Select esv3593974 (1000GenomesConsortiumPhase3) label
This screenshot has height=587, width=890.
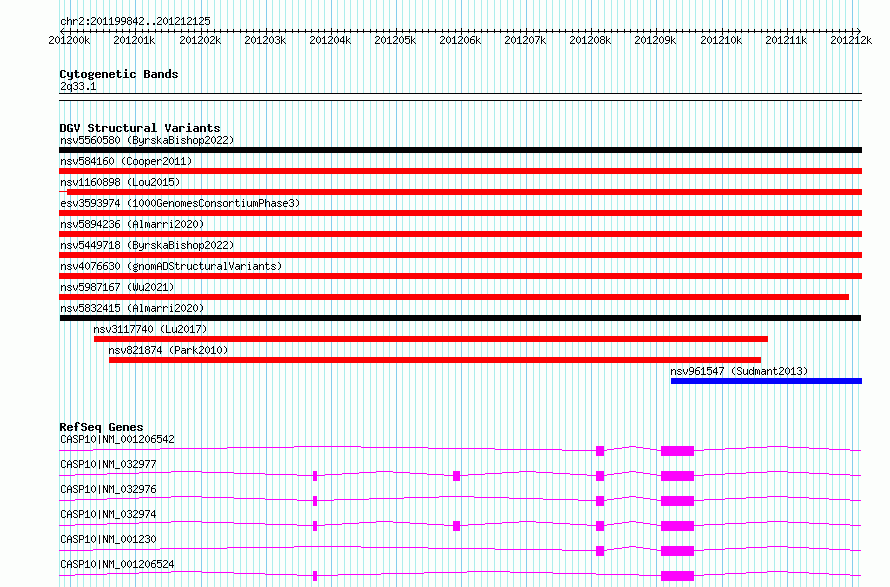coord(180,203)
